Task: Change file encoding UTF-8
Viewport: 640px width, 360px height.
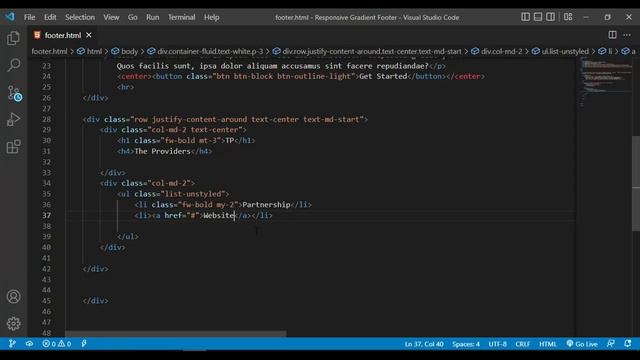Action: 497,344
